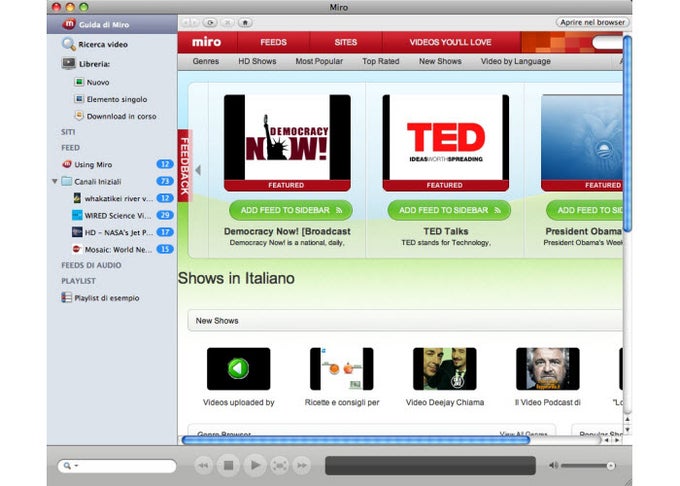680x486 pixels.
Task: Select New Shows submenu item
Action: click(440, 61)
